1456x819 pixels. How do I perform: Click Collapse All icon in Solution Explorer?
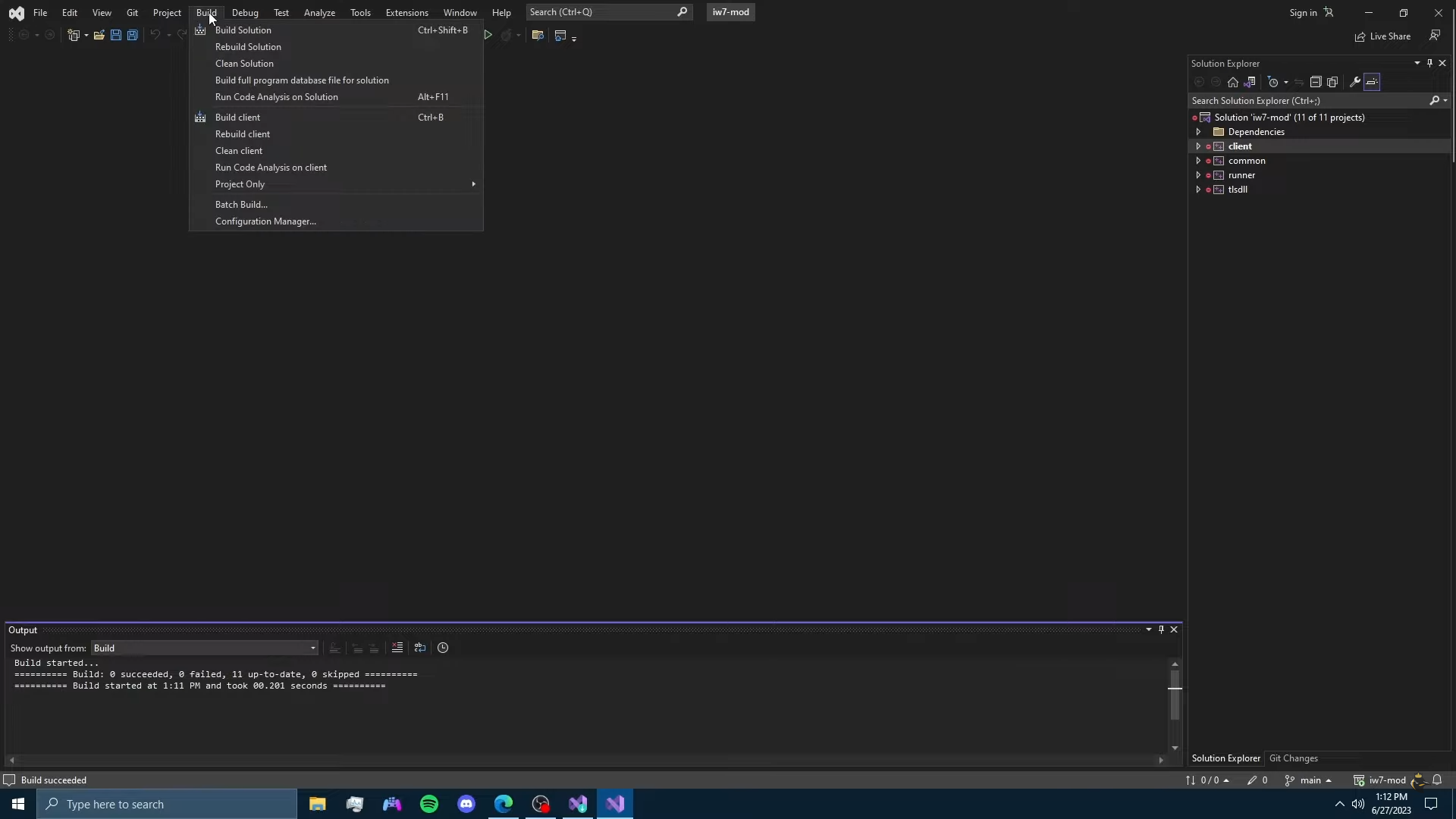(x=1316, y=83)
